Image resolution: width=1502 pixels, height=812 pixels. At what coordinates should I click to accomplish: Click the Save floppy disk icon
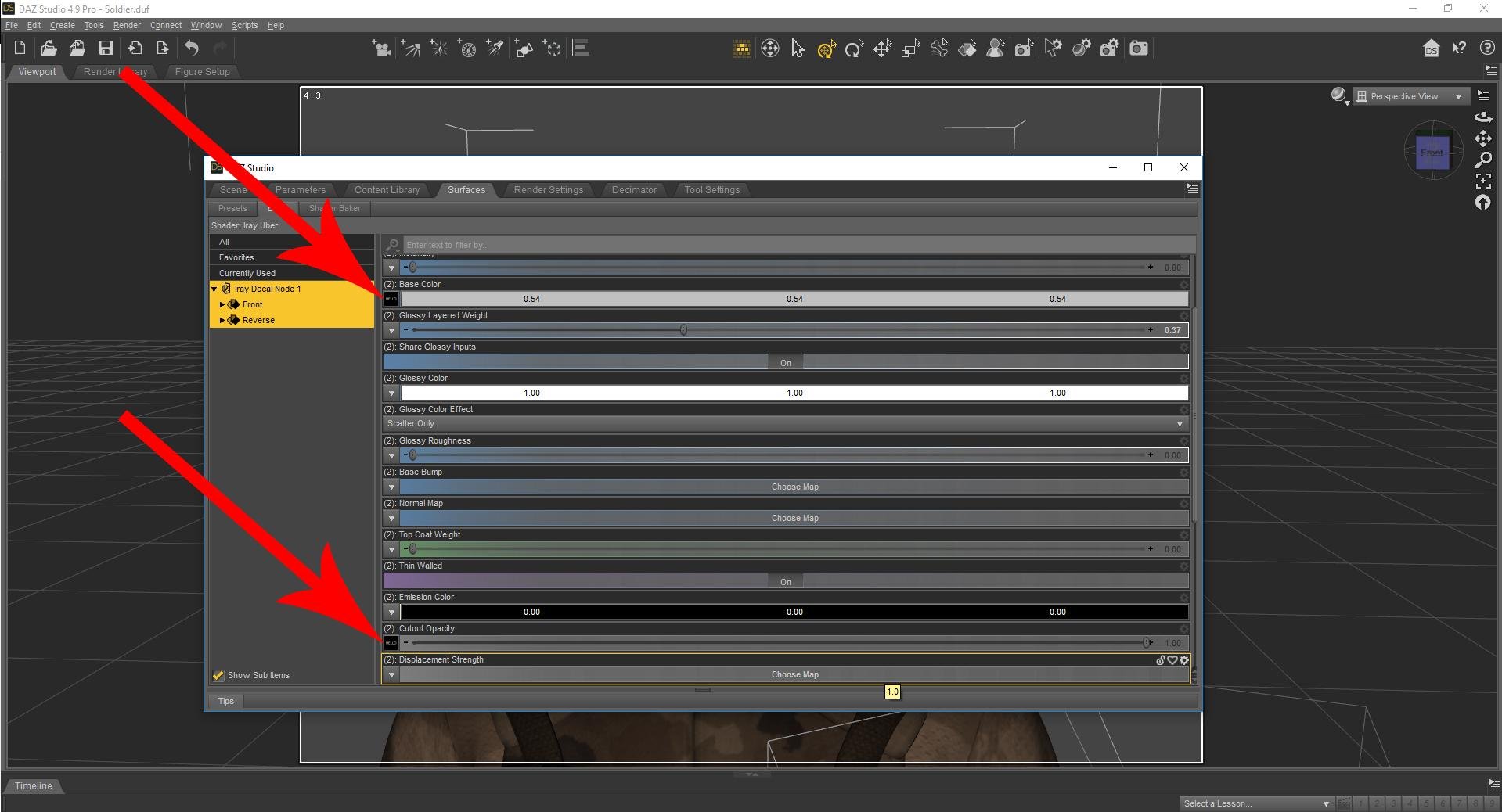pos(106,49)
